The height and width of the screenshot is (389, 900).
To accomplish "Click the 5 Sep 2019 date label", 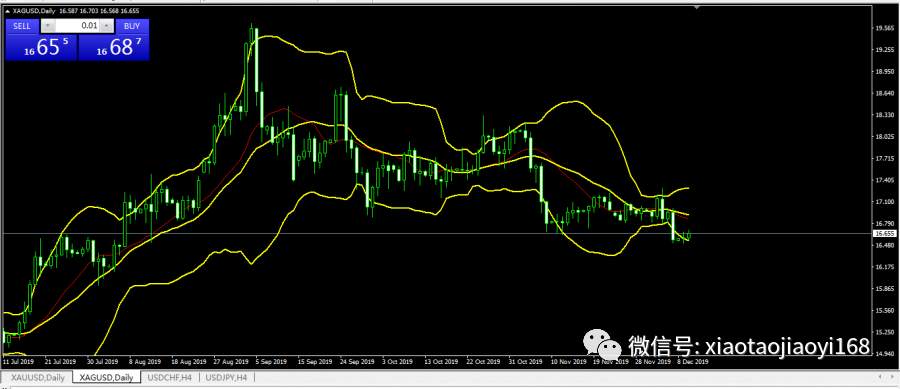I will (272, 362).
